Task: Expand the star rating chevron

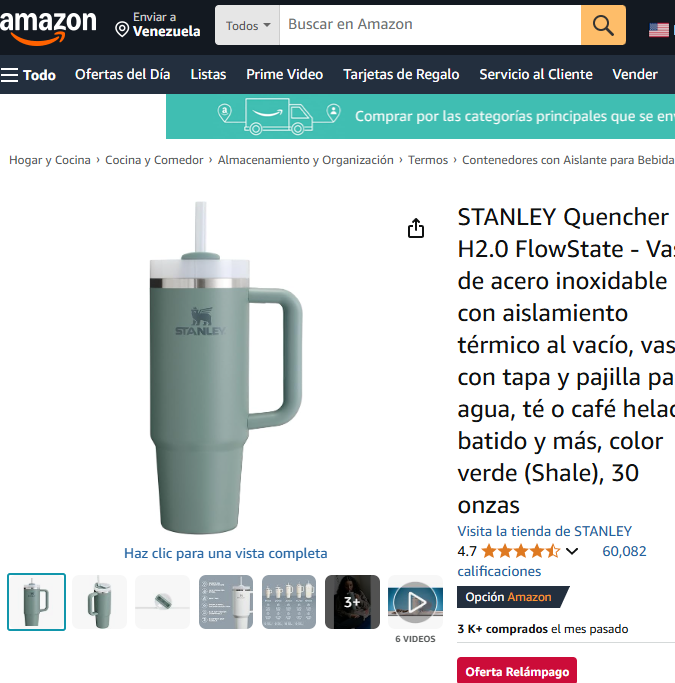Action: pos(572,551)
